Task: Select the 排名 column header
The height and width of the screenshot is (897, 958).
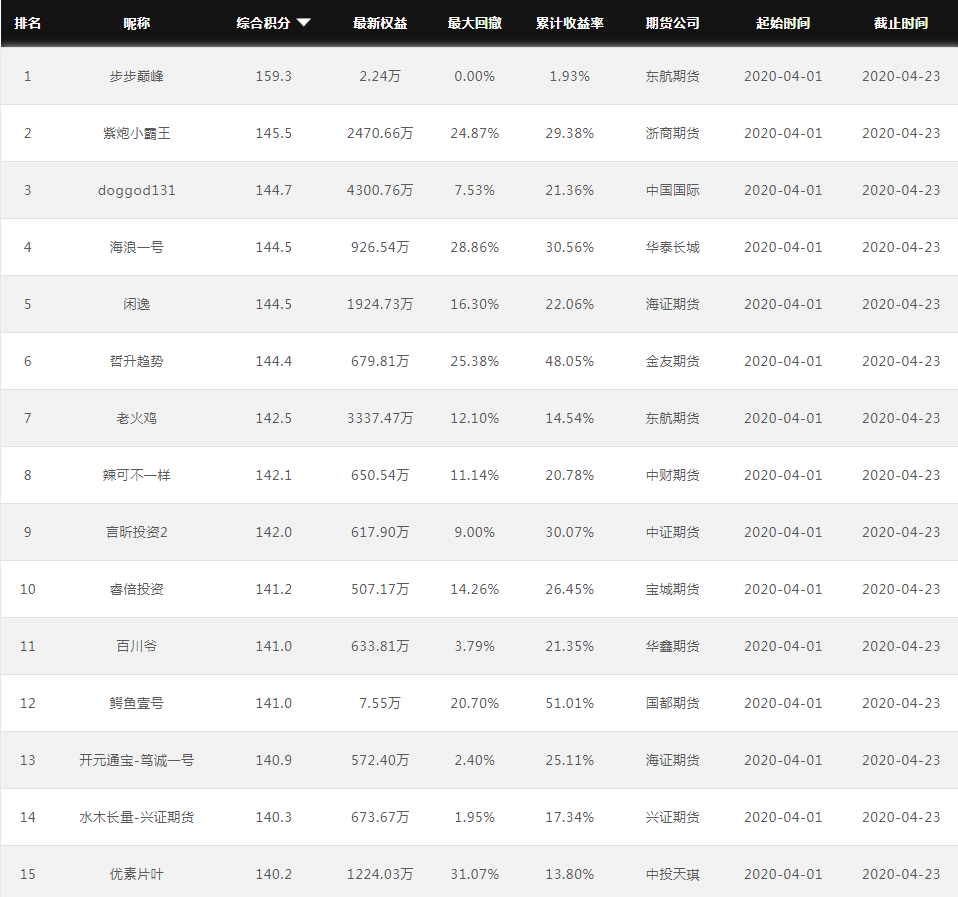Action: point(27,23)
